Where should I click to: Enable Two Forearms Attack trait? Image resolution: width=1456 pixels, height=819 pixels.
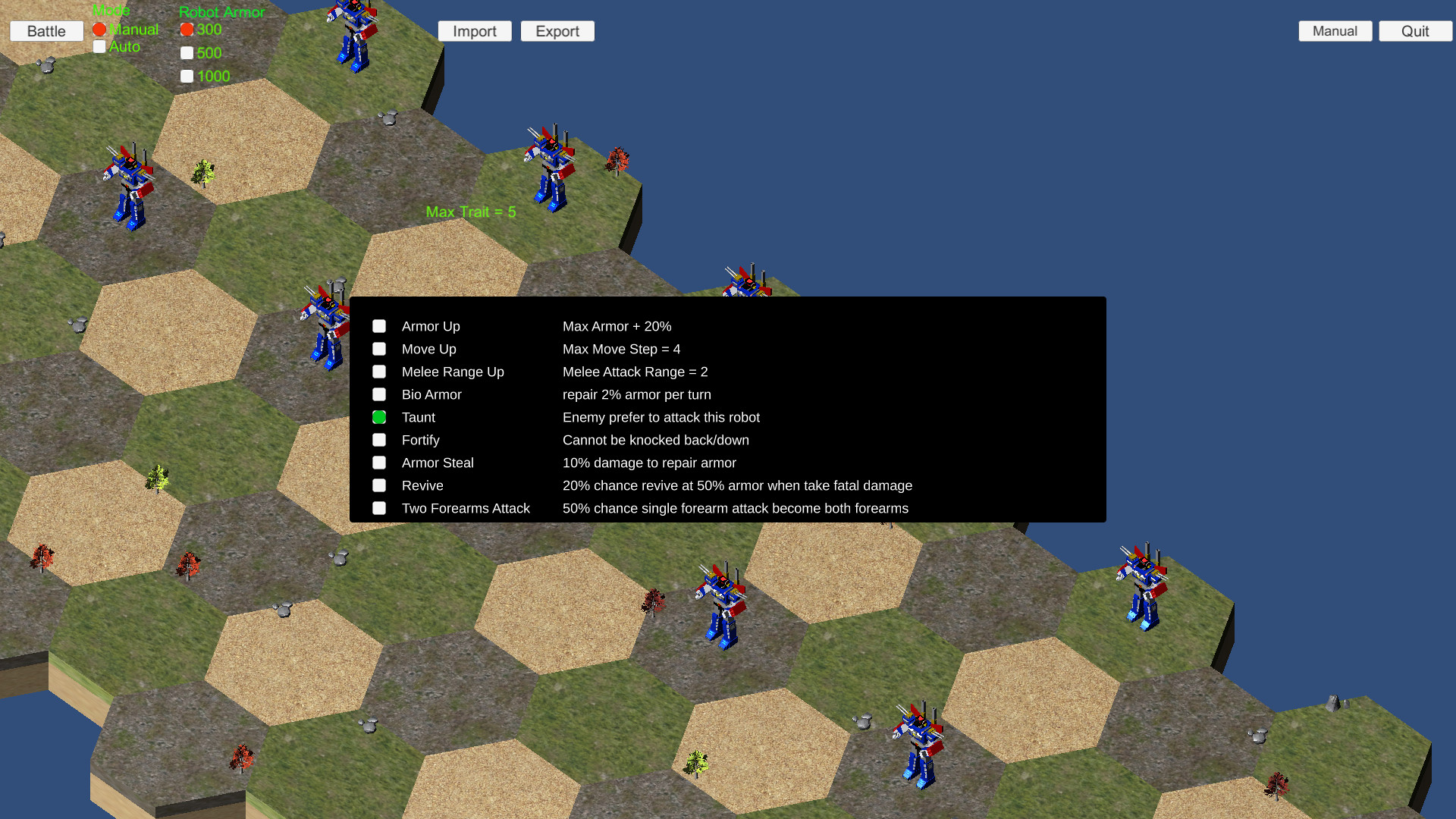click(x=378, y=508)
